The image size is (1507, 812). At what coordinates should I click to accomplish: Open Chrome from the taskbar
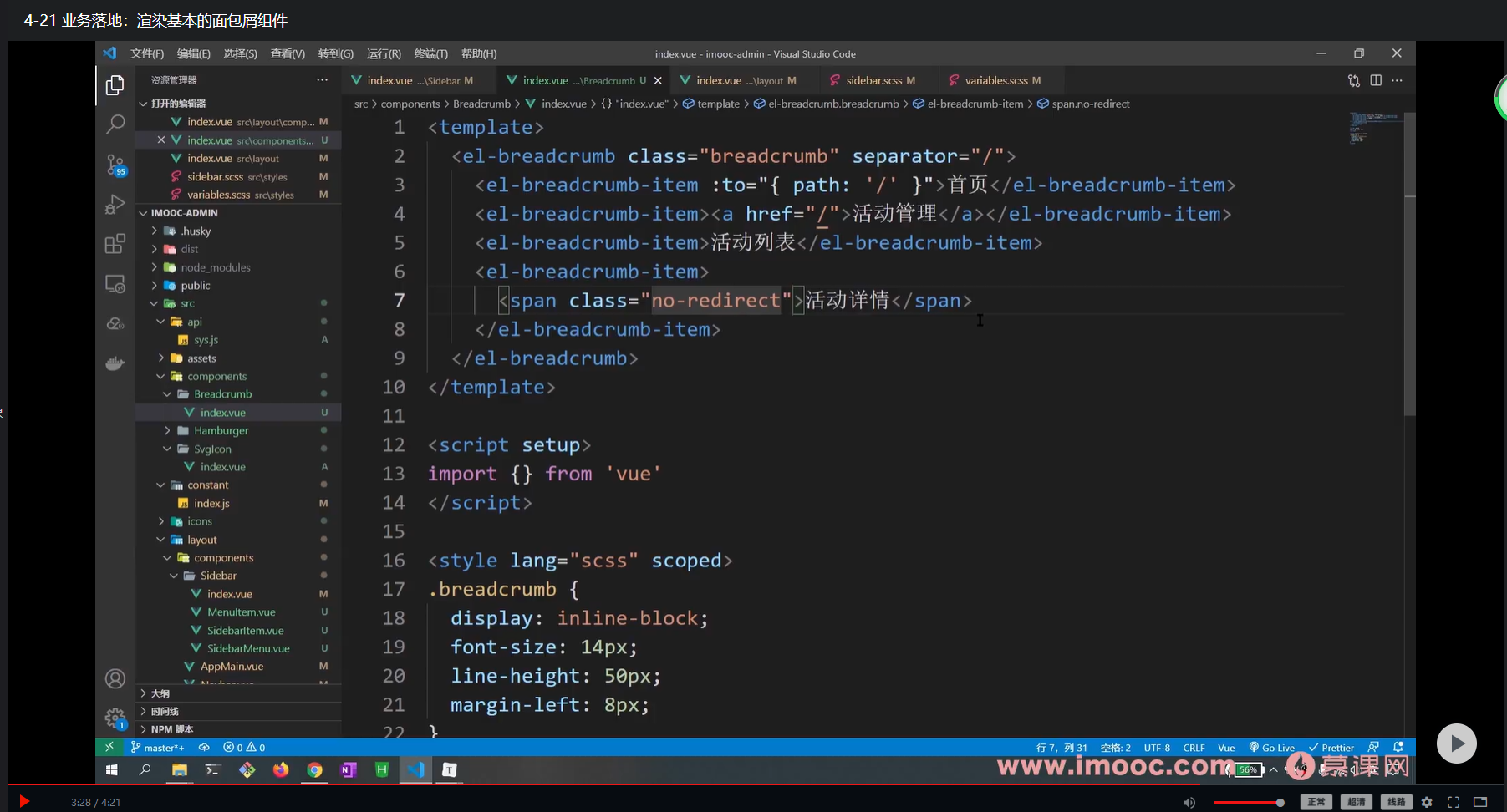(314, 769)
